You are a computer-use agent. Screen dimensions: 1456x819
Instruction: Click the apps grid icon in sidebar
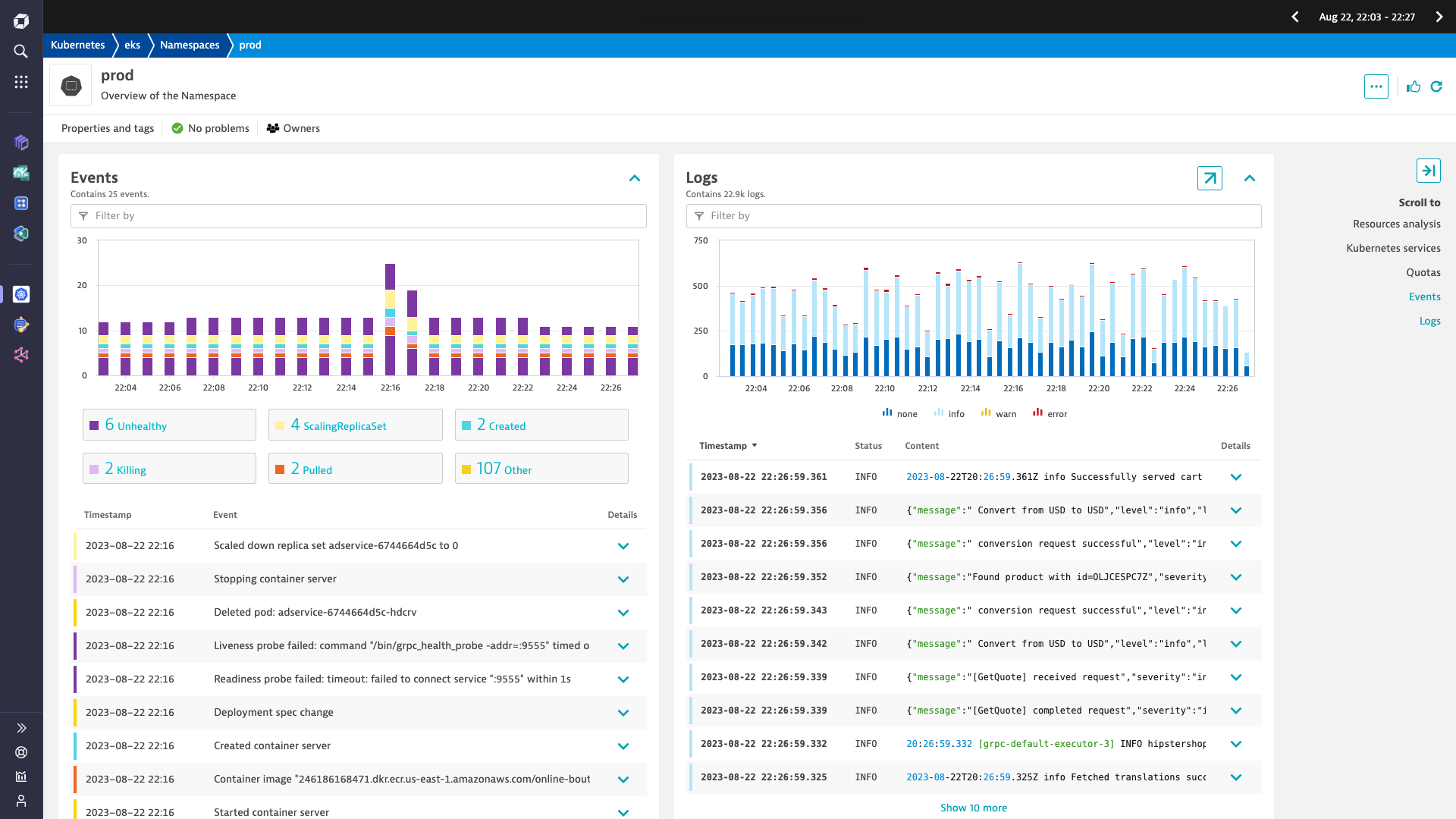[x=22, y=82]
